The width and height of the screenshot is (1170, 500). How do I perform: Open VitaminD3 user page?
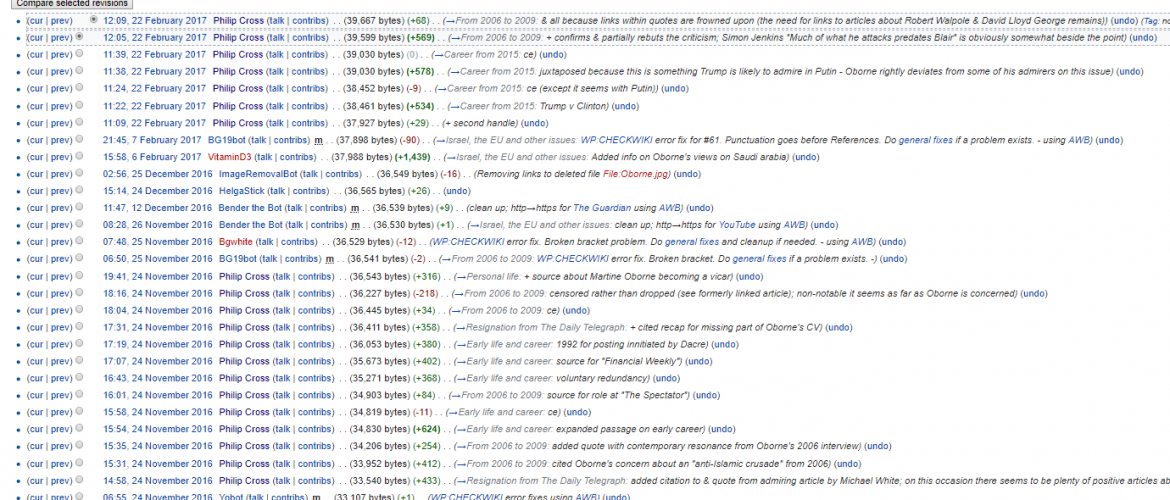(230, 157)
